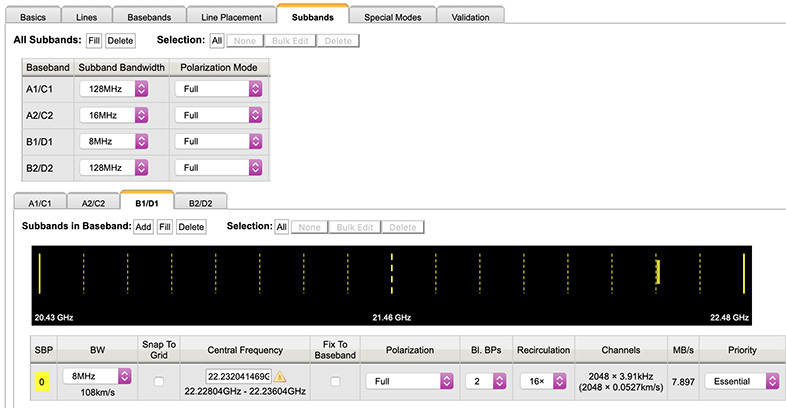Image resolution: width=786 pixels, height=408 pixels.
Task: Click Add in Subbands in Baseband
Action: pos(144,227)
